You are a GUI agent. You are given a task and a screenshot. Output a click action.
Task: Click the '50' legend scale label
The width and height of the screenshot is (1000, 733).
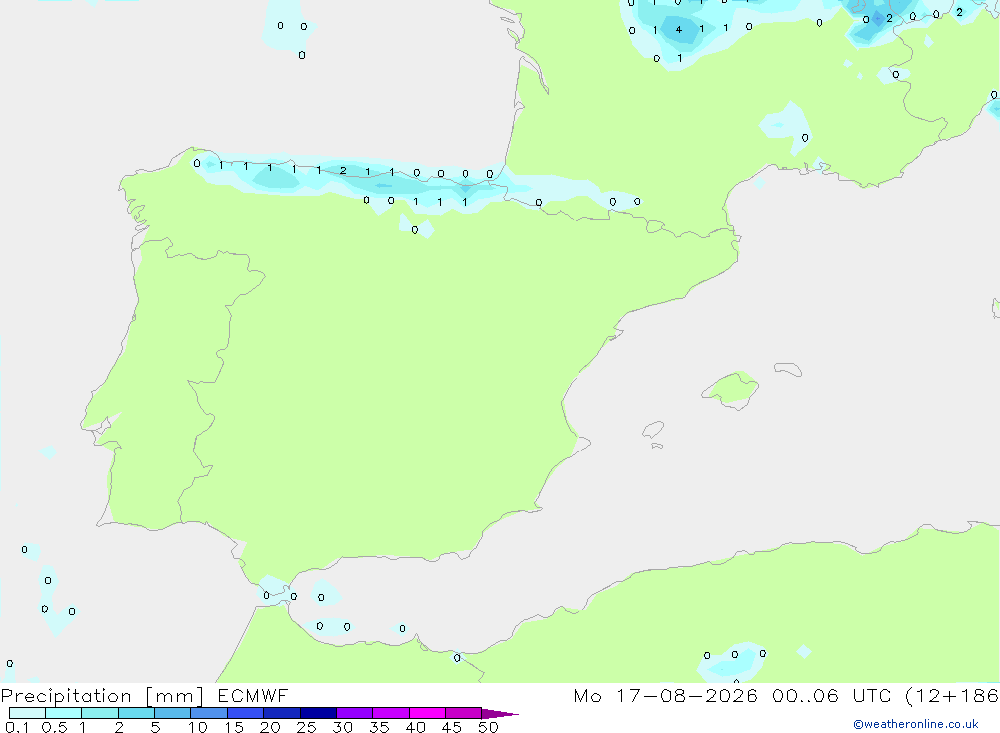pos(489,727)
